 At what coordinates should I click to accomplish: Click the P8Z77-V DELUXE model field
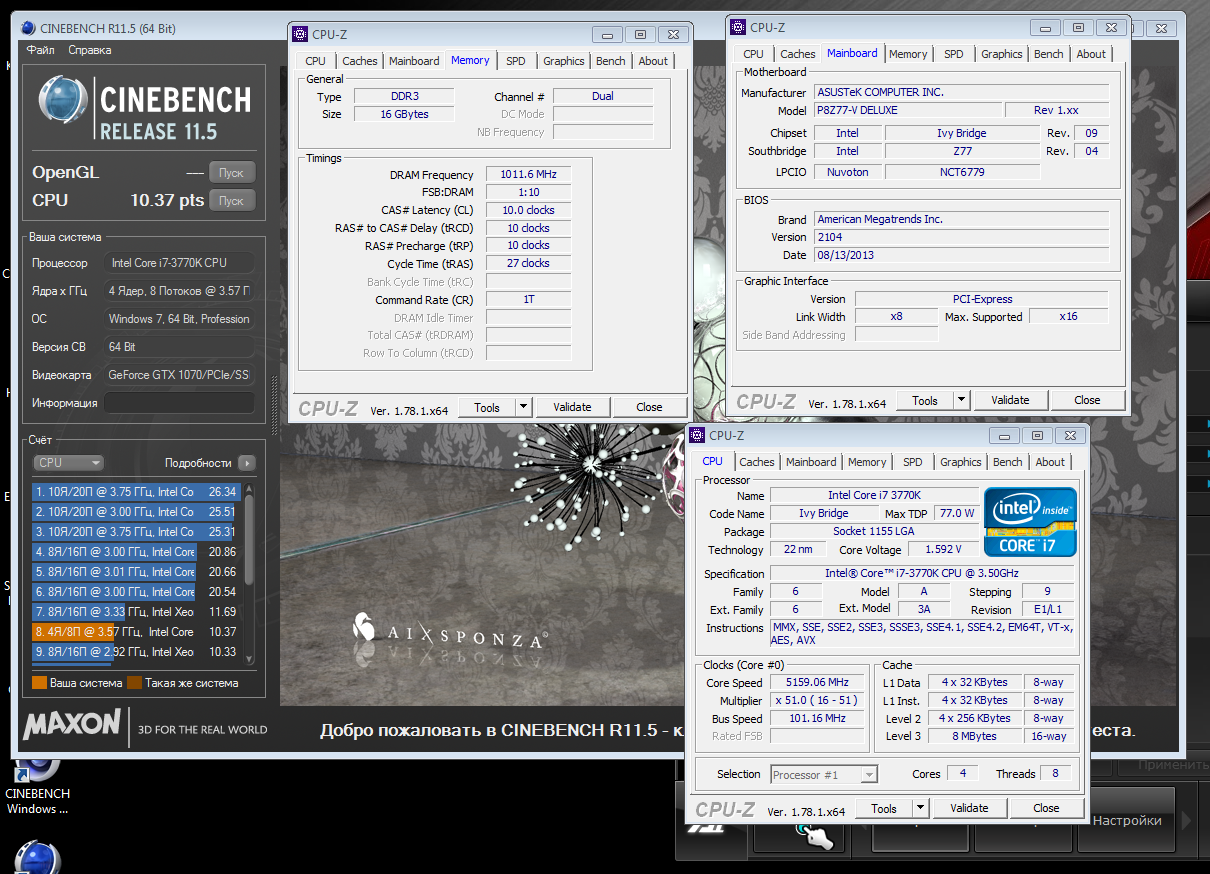[x=907, y=110]
